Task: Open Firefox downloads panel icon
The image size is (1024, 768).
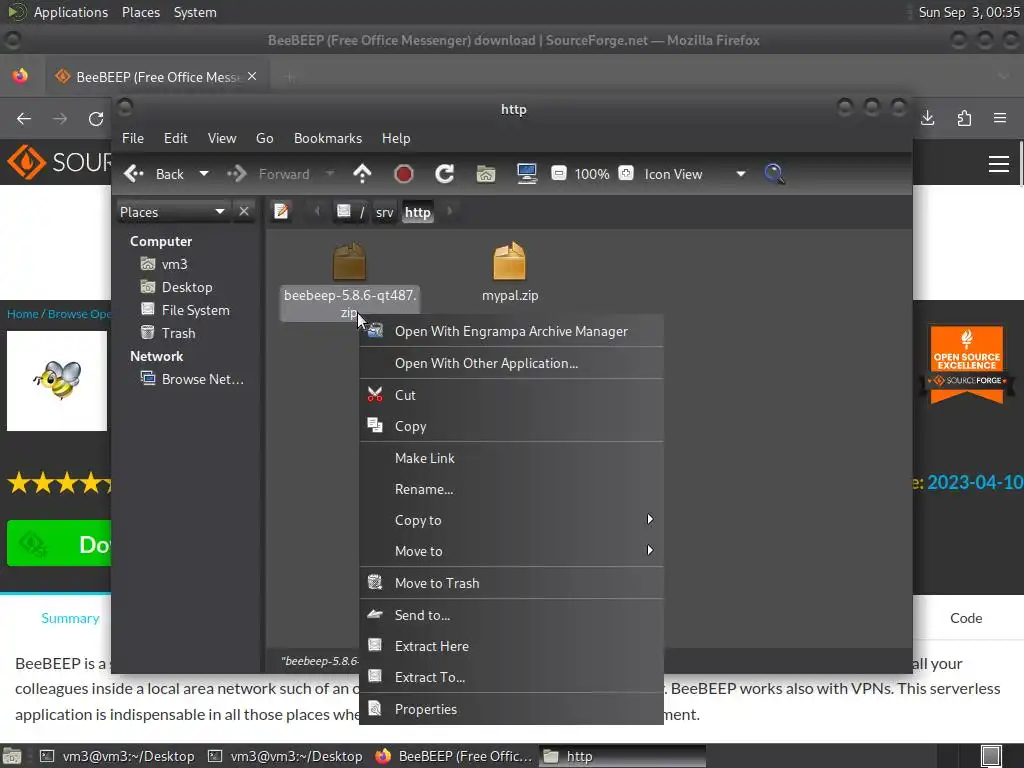Action: click(927, 118)
